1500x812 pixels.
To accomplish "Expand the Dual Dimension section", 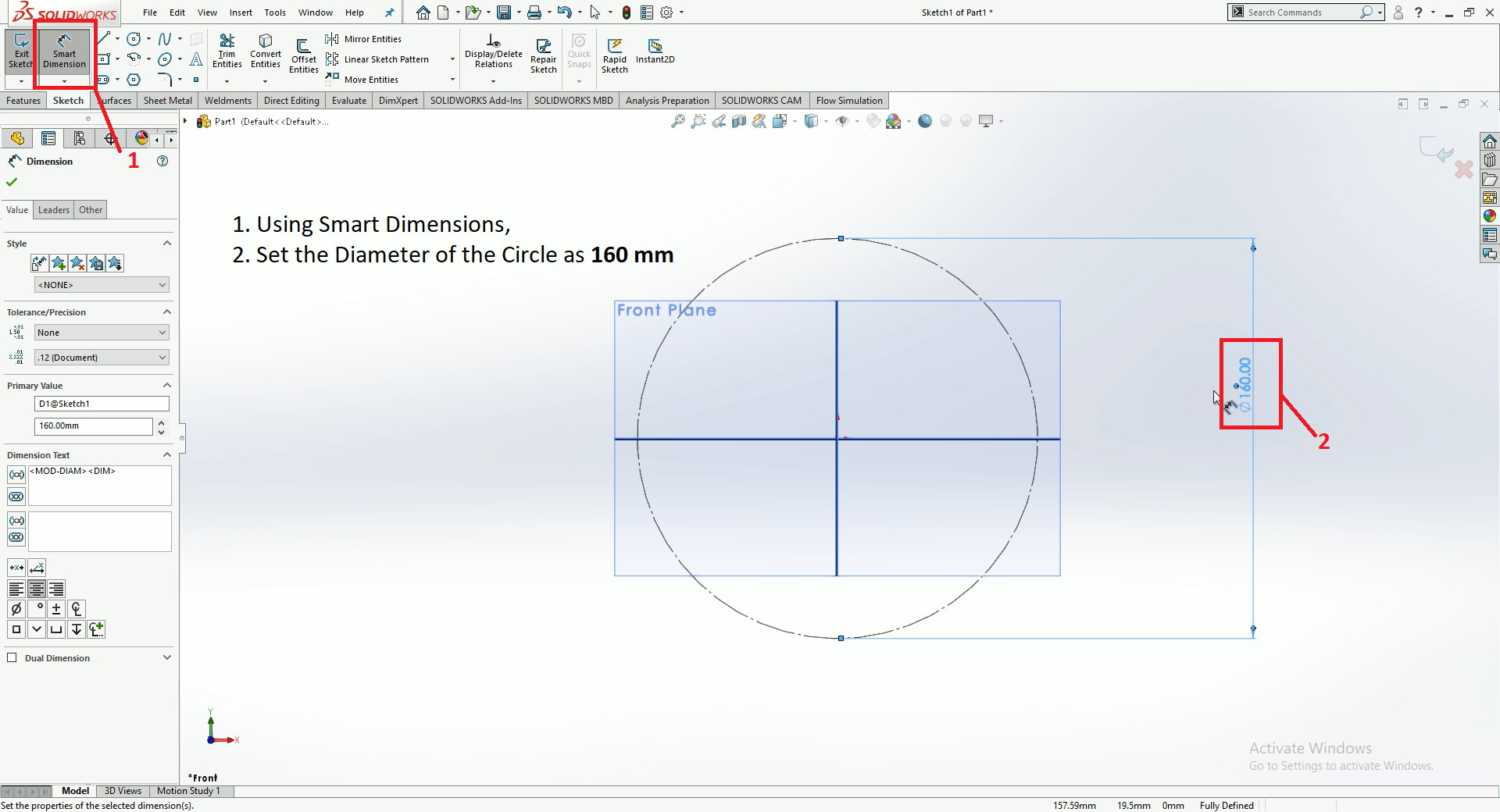I will [x=166, y=658].
